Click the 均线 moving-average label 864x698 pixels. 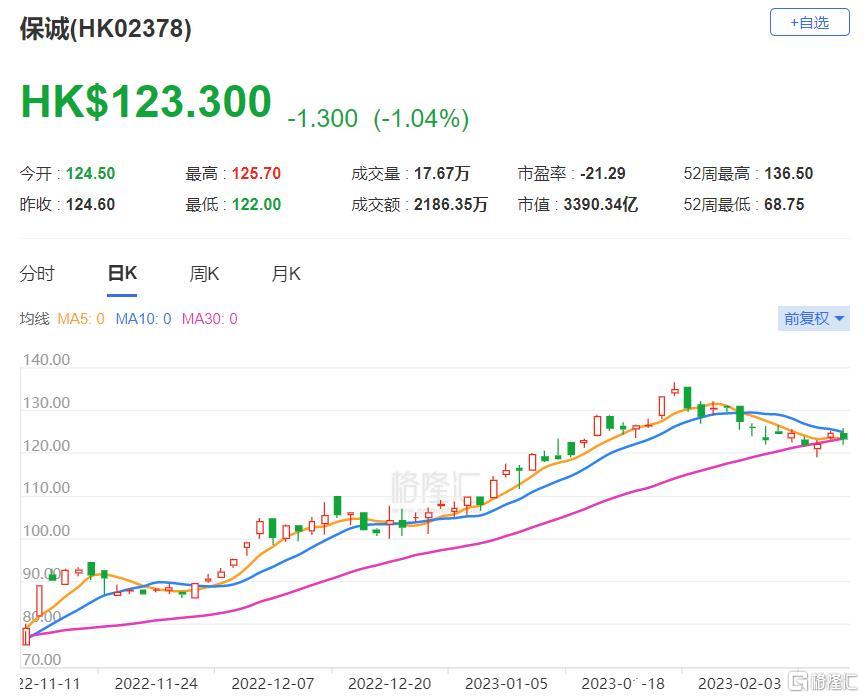[35, 318]
